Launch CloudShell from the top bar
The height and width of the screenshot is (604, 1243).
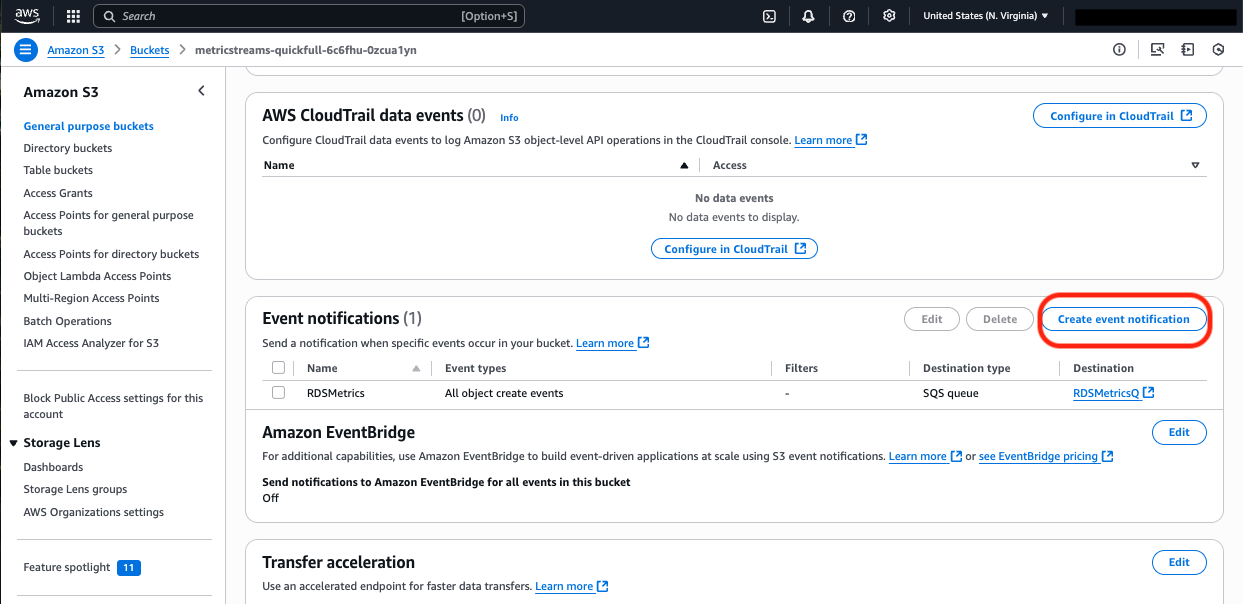769,16
